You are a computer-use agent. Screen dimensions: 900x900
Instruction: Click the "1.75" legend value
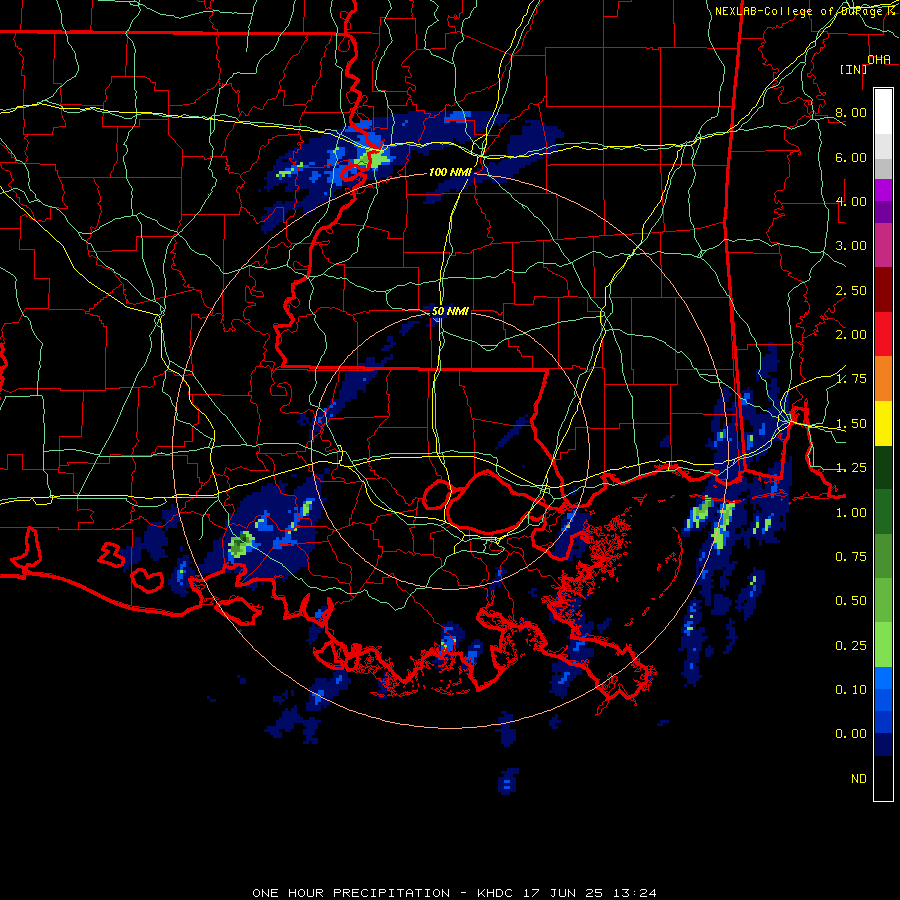tap(851, 379)
